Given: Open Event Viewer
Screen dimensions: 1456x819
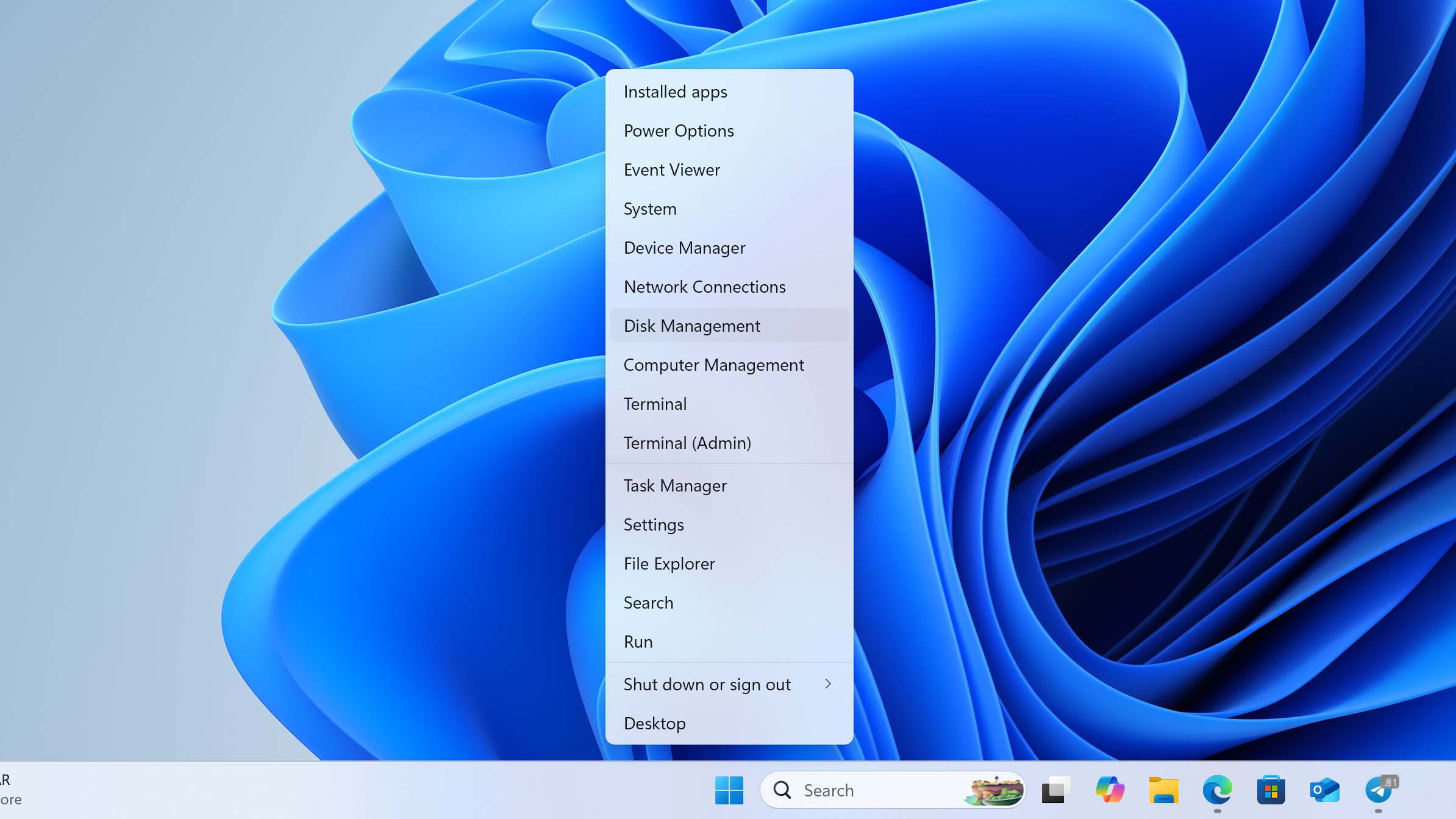Looking at the screenshot, I should tap(671, 170).
